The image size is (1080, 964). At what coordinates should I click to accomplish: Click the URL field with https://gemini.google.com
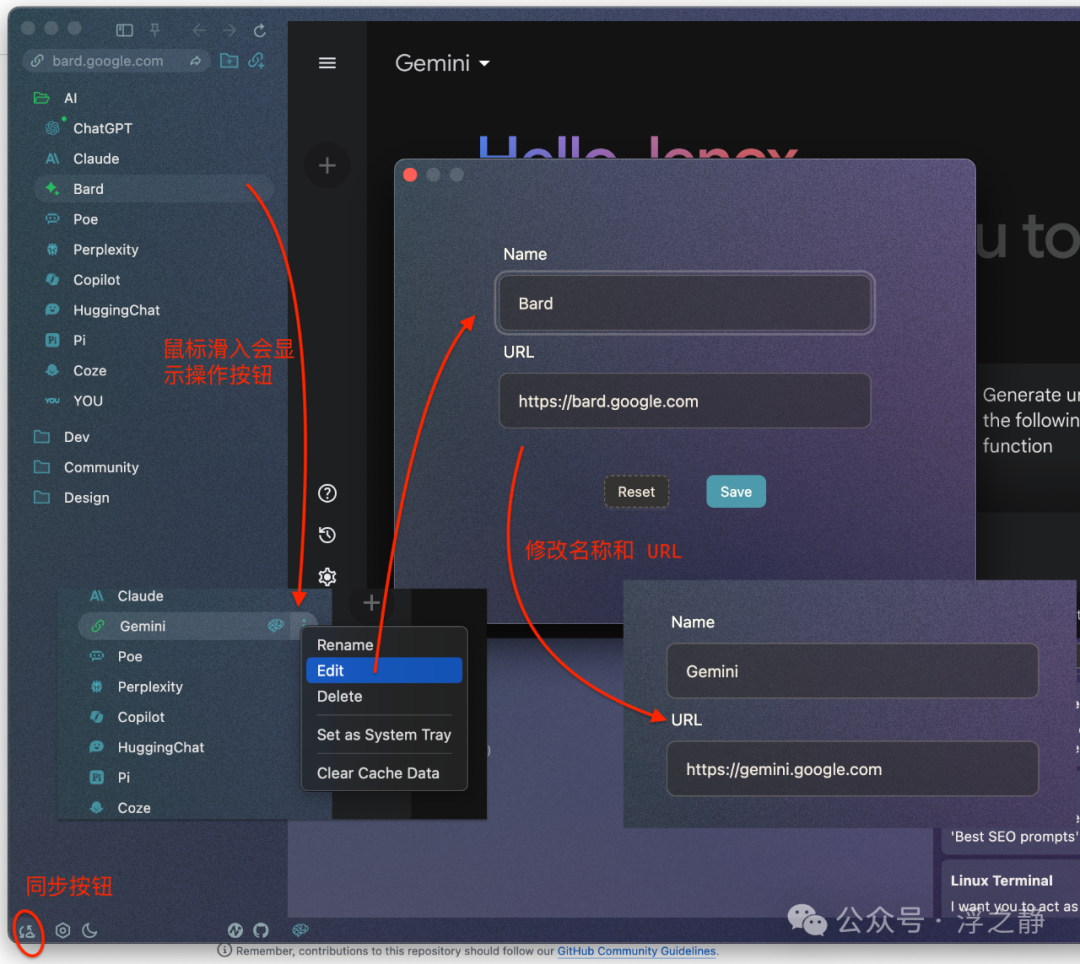[852, 768]
